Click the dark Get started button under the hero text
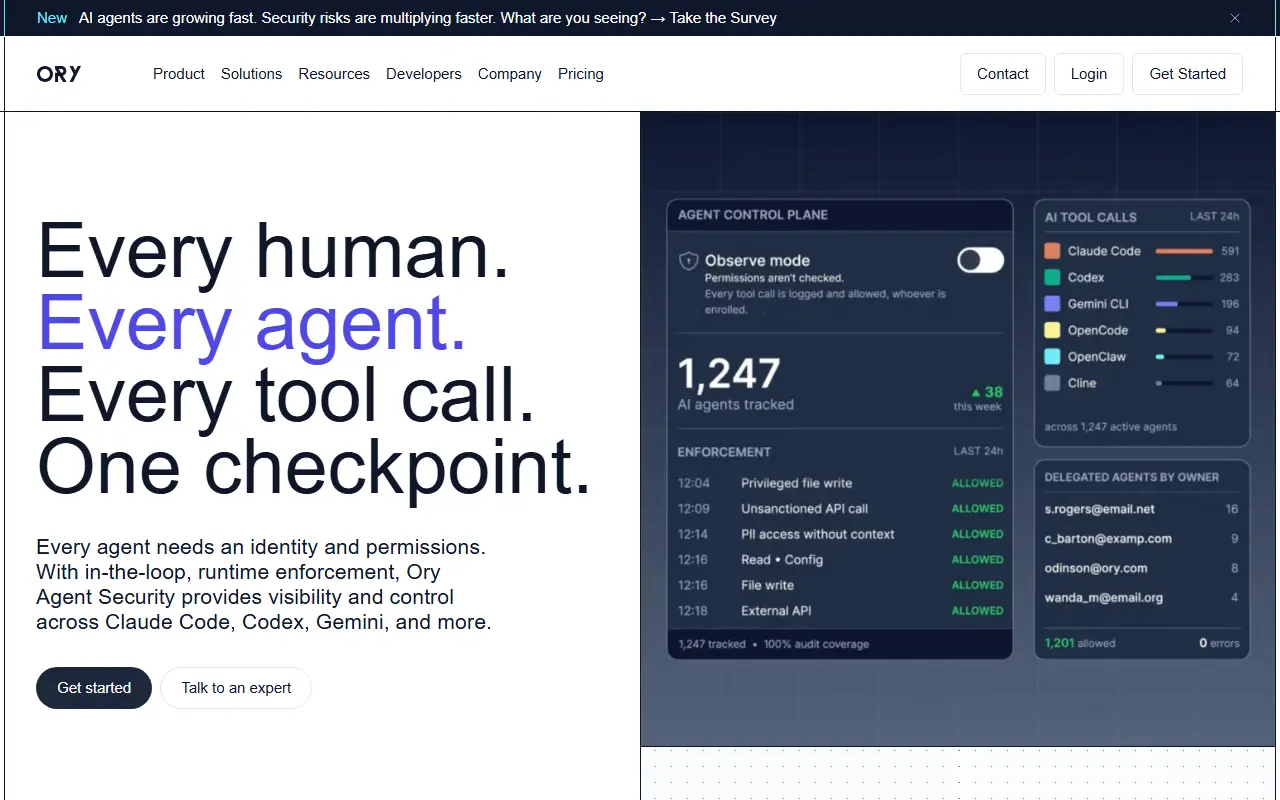Viewport: 1280px width, 800px height. [94, 688]
